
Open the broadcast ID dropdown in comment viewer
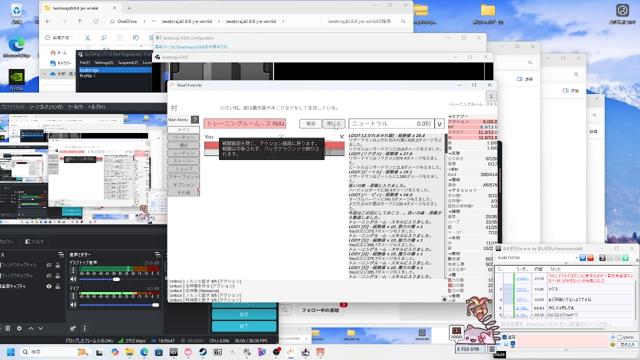[x=576, y=258]
